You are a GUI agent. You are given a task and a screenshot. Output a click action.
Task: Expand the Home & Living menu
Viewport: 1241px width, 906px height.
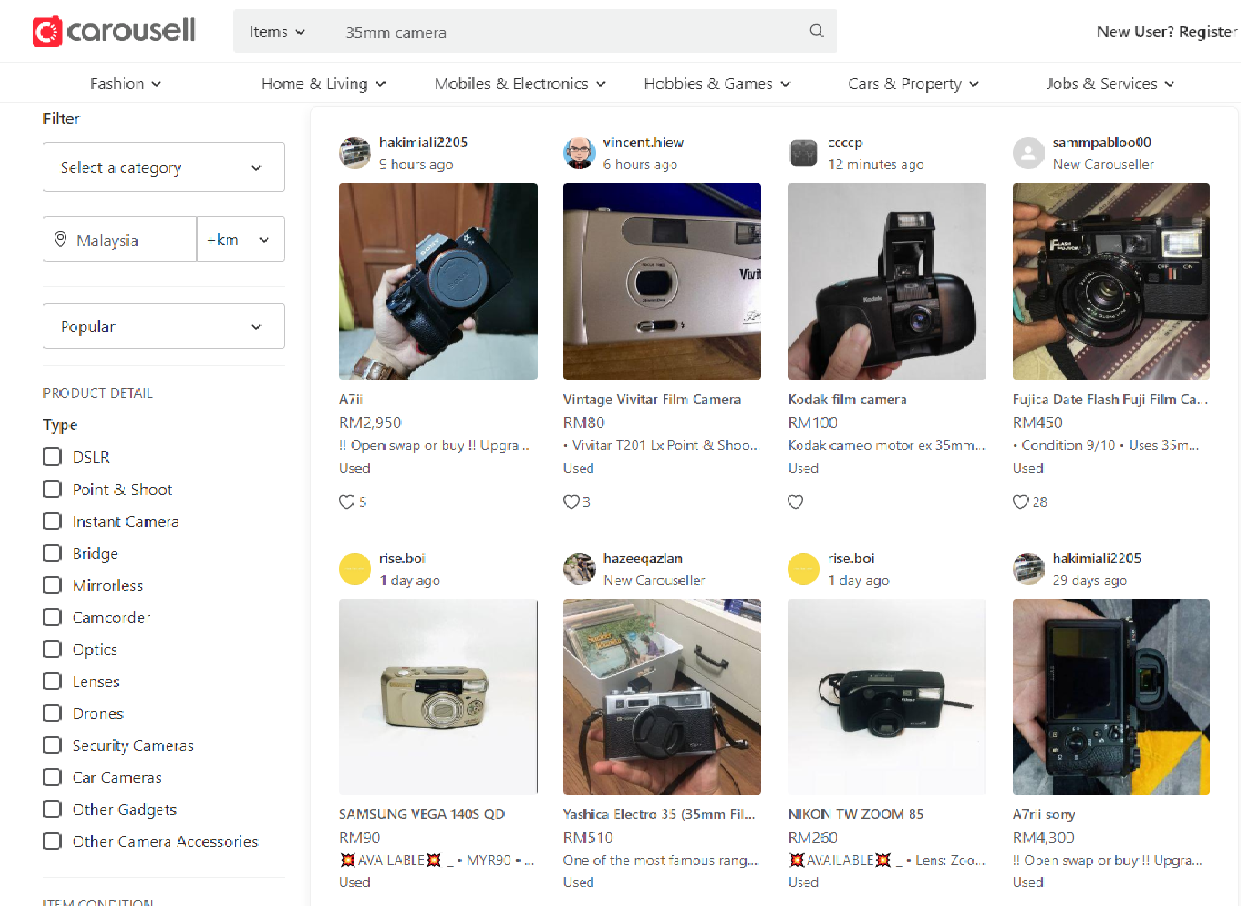coord(324,84)
